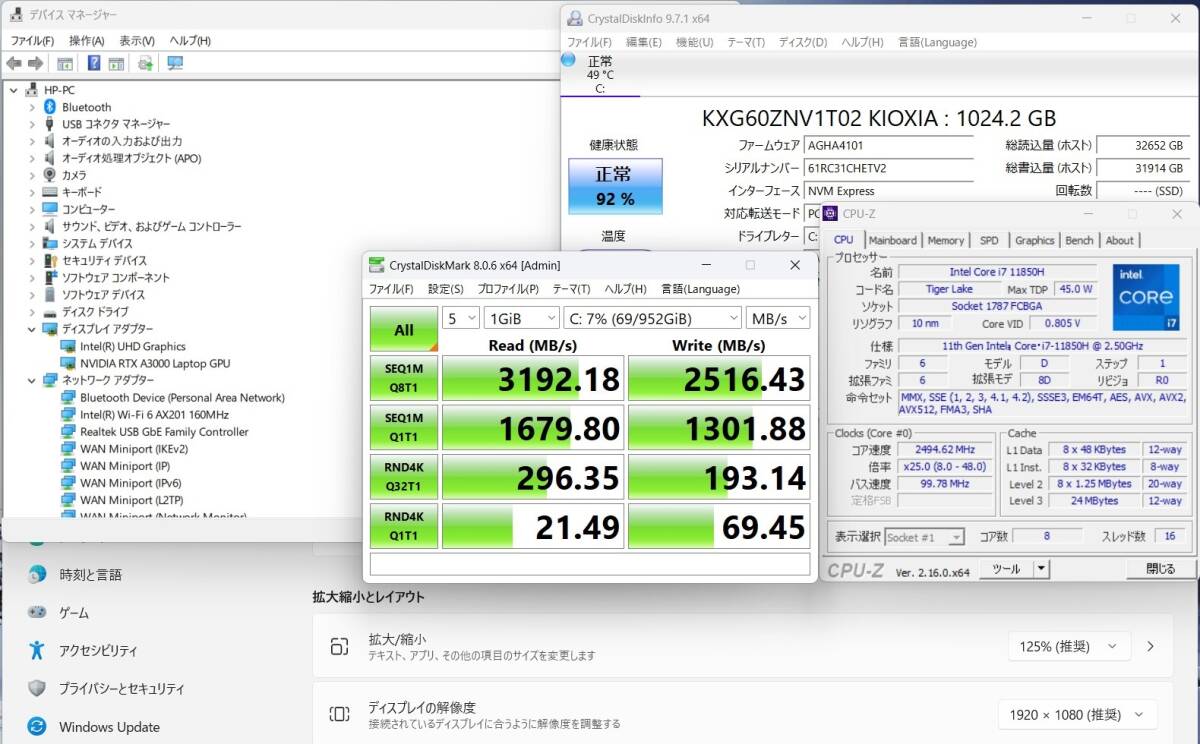
Task: Click the back arrow in Device Manager toolbar
Action: 15,64
